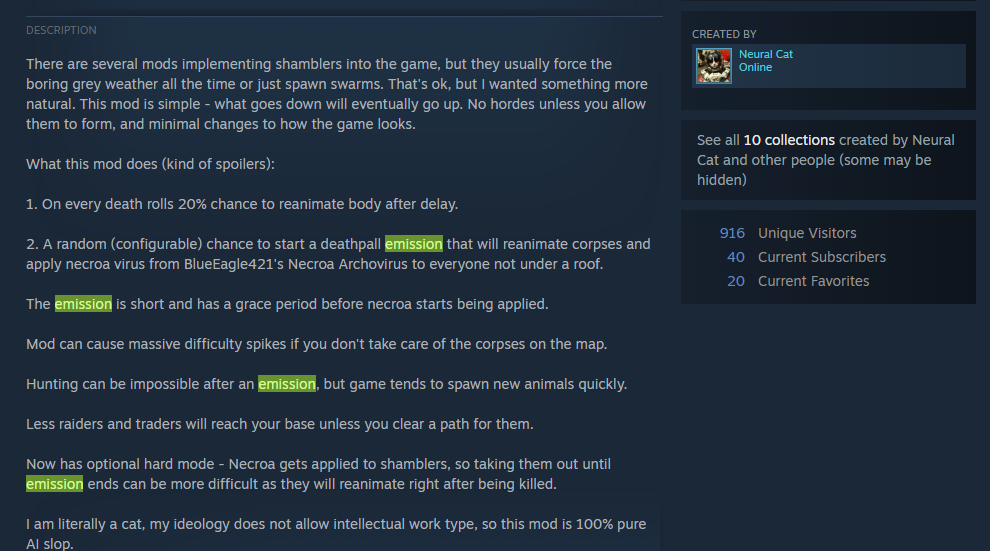Click the CREATED BY heading
990x551 pixels.
(724, 34)
